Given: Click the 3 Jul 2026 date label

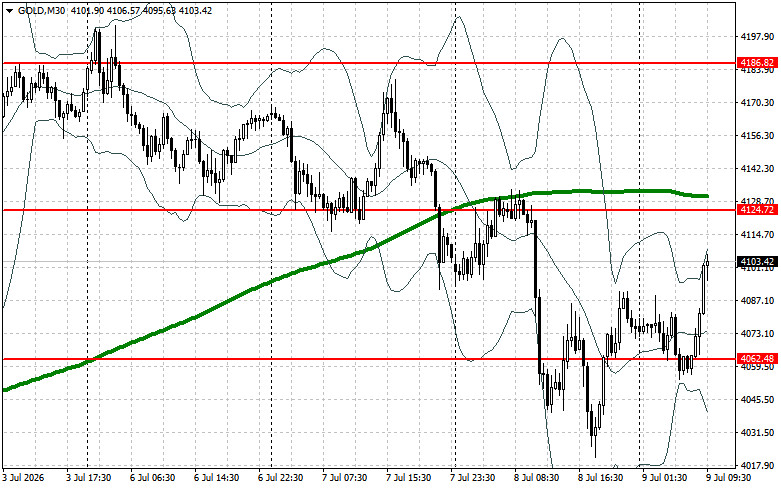Looking at the screenshot, I should tap(23, 478).
